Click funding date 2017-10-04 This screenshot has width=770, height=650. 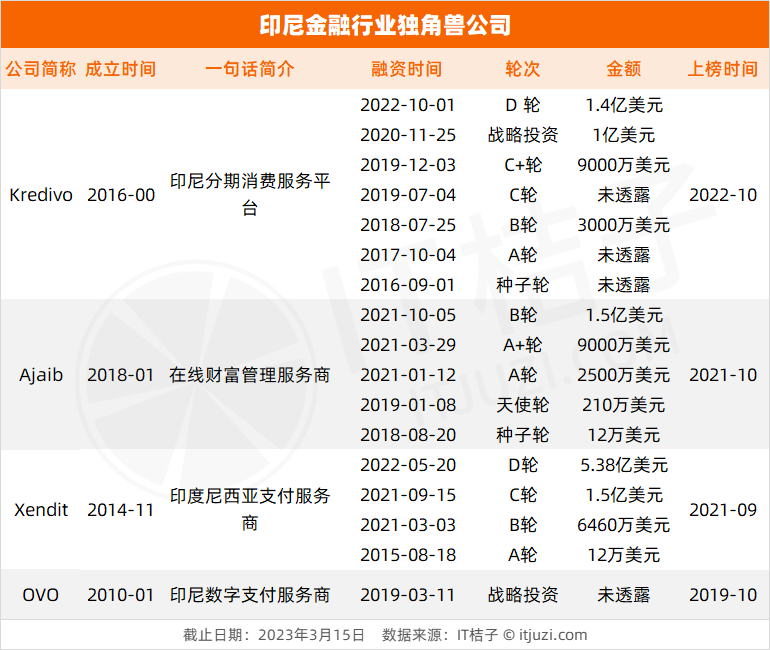408,255
